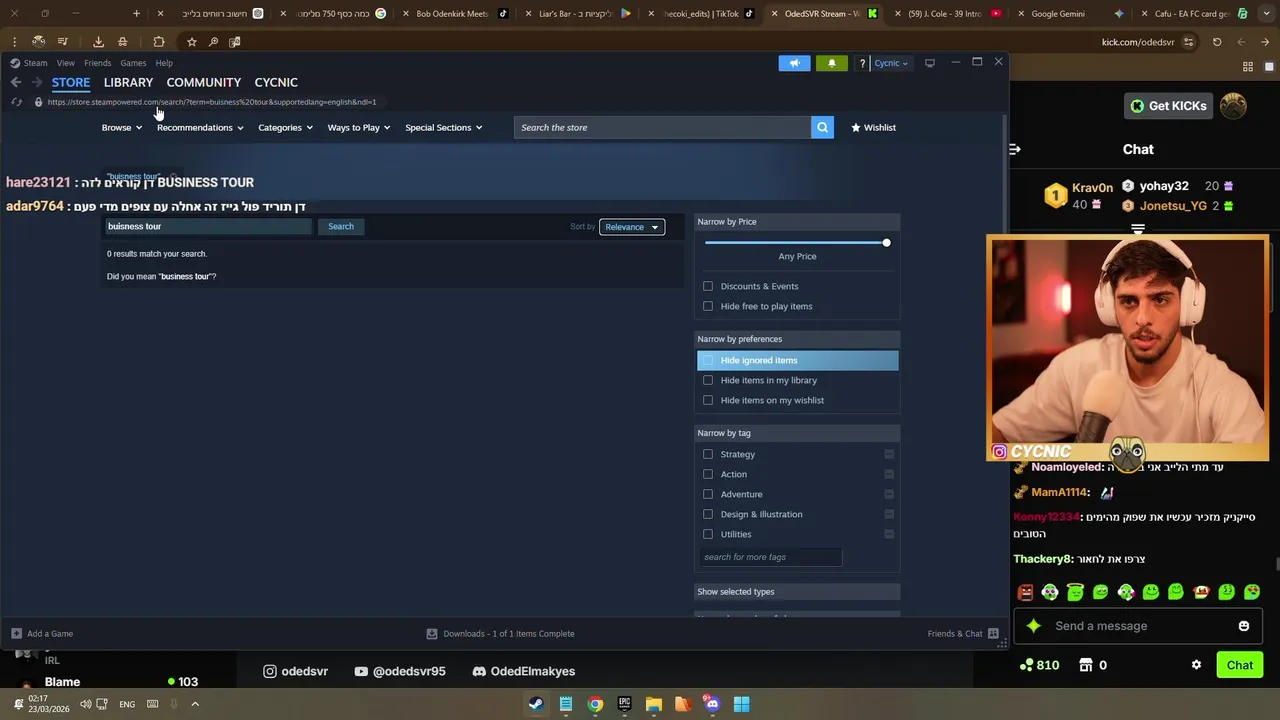Screen dimensions: 1280x720
Task: Open Friends & Chat icon
Action: (x=993, y=633)
